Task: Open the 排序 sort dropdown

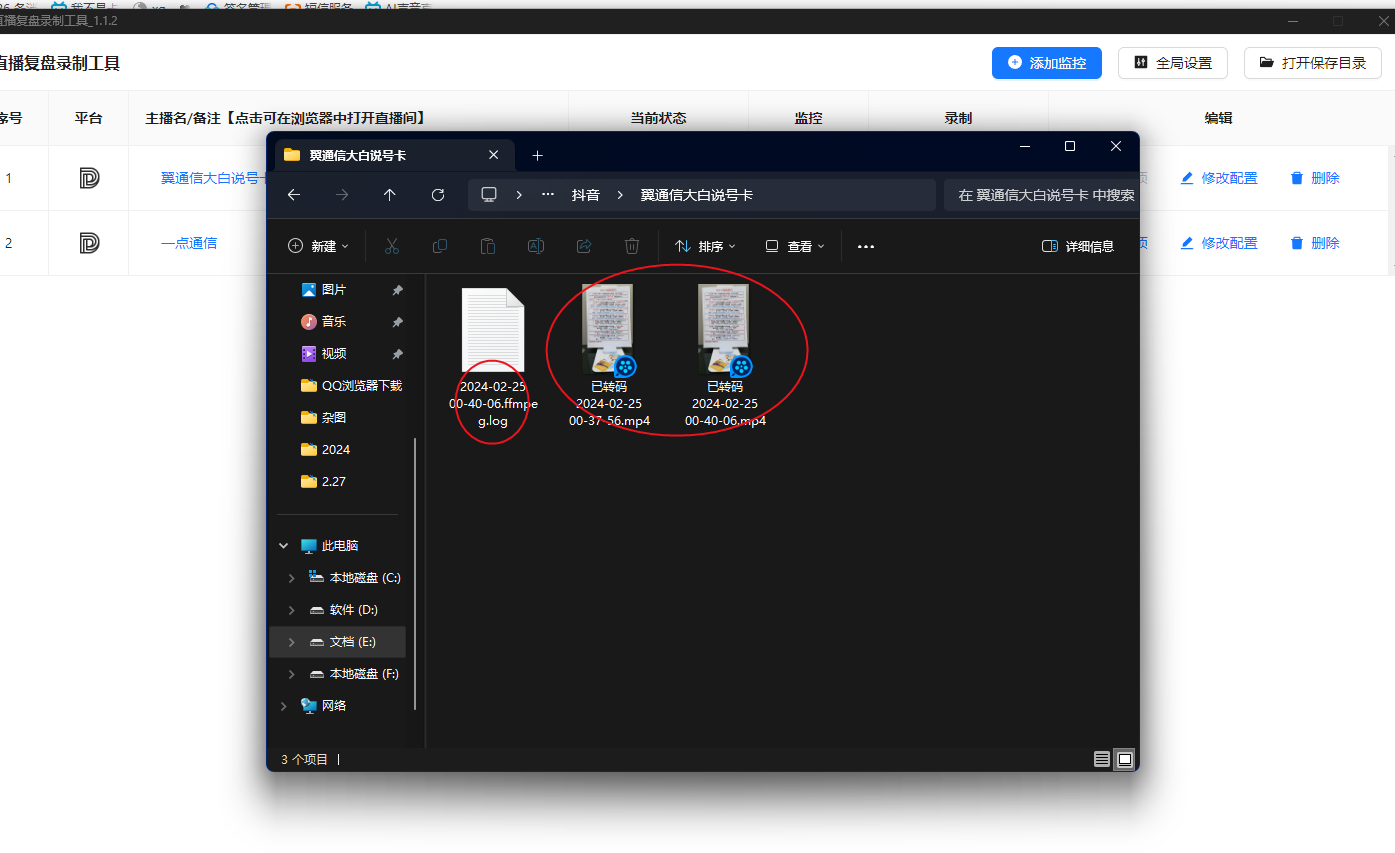Action: click(705, 246)
